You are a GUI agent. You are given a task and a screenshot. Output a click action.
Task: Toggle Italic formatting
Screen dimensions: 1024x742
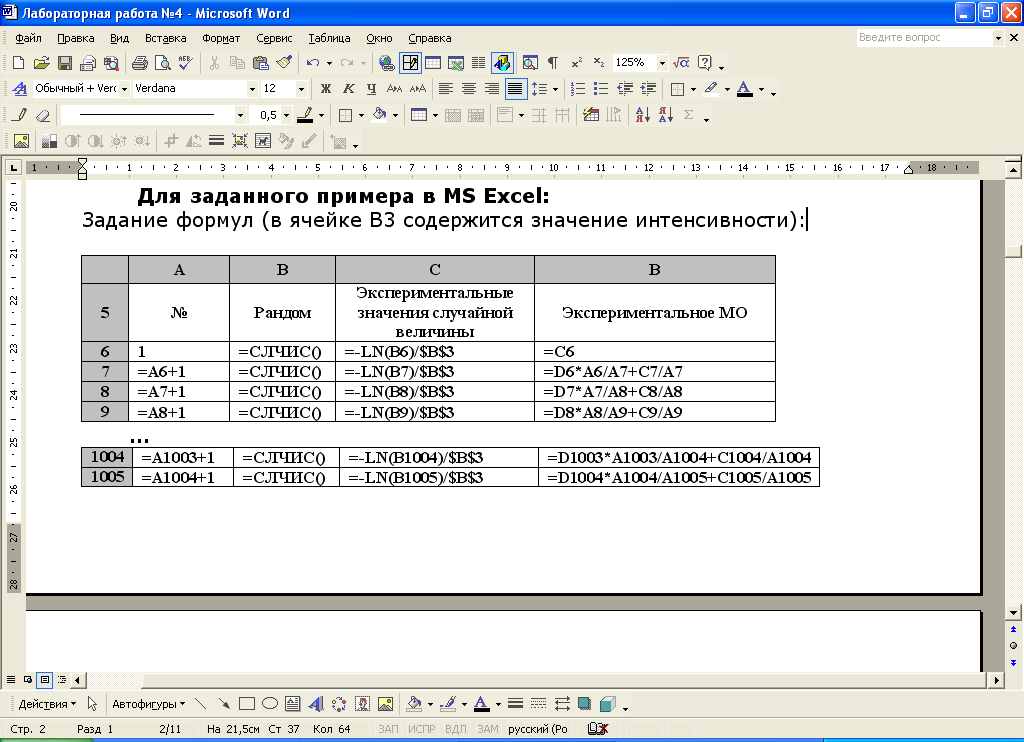tap(348, 89)
